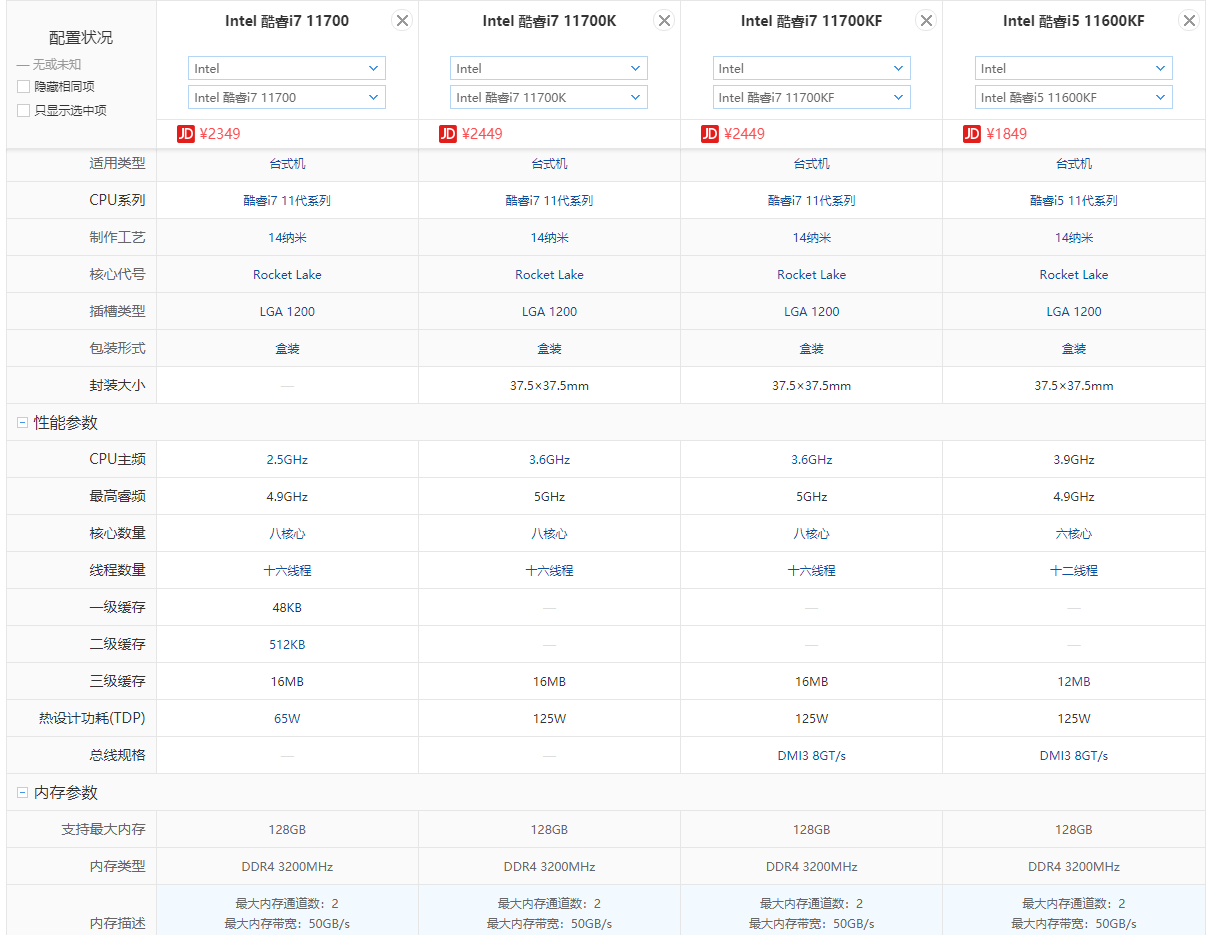1213x935 pixels.
Task: Click JD icon next to ¥2349 price
Action: pos(186,134)
